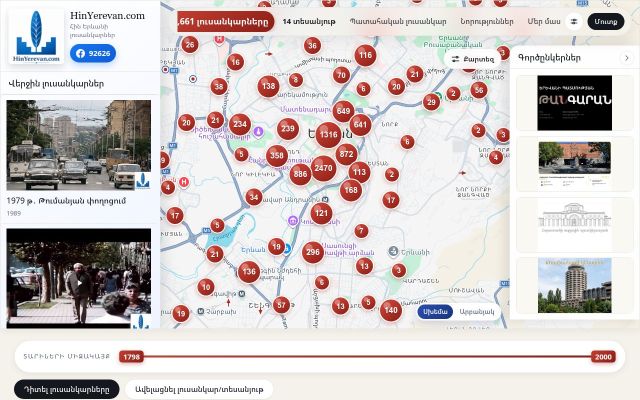Open the 1979 Tumanyan street photo thumbnail

pyautogui.click(x=78, y=145)
